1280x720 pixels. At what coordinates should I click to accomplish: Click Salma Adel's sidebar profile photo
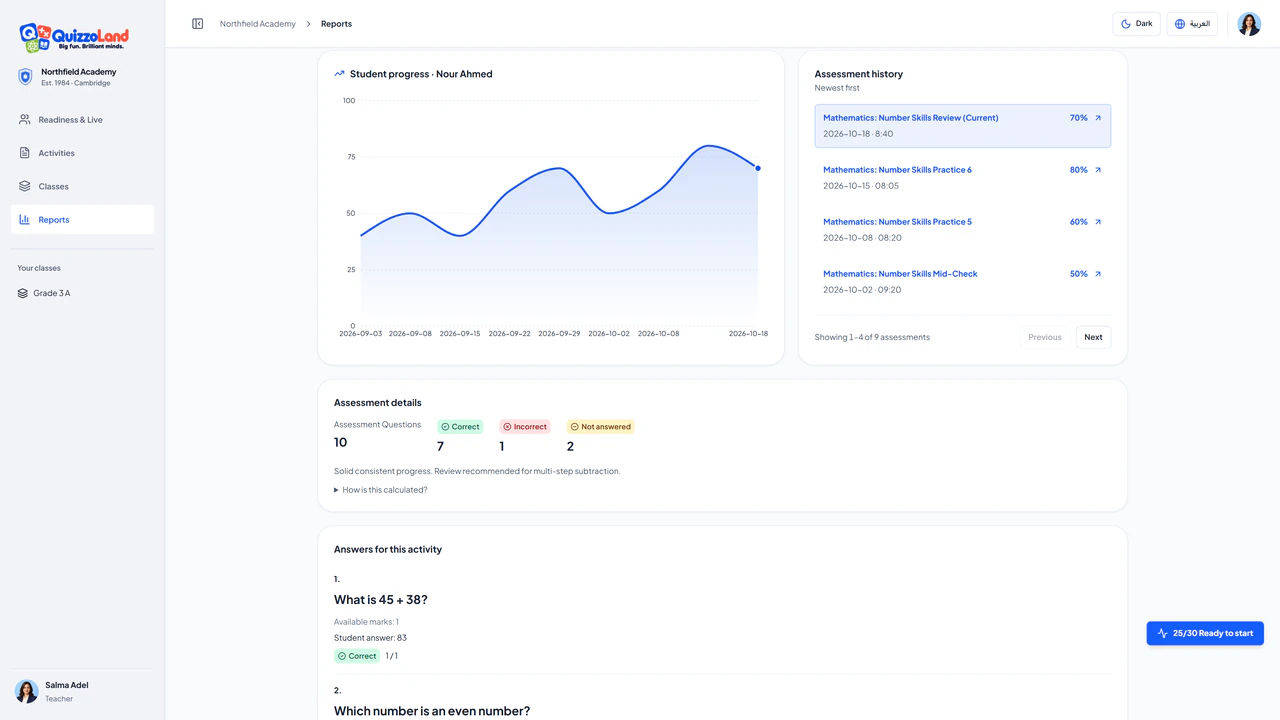pos(27,691)
